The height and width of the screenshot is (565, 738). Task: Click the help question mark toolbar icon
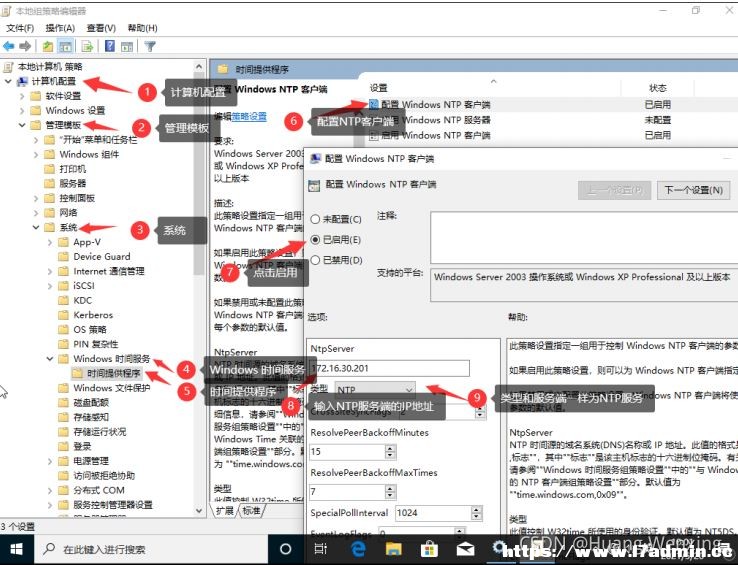pyautogui.click(x=110, y=46)
